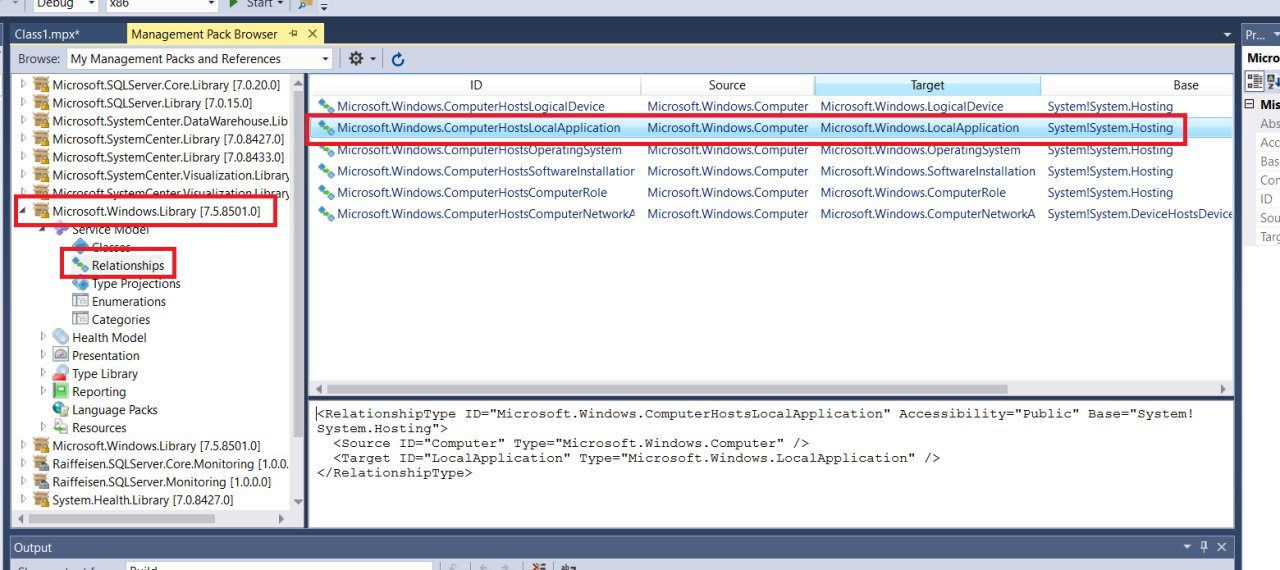Pin the Management Pack Browser tab
1280x570 pixels.
tap(294, 34)
